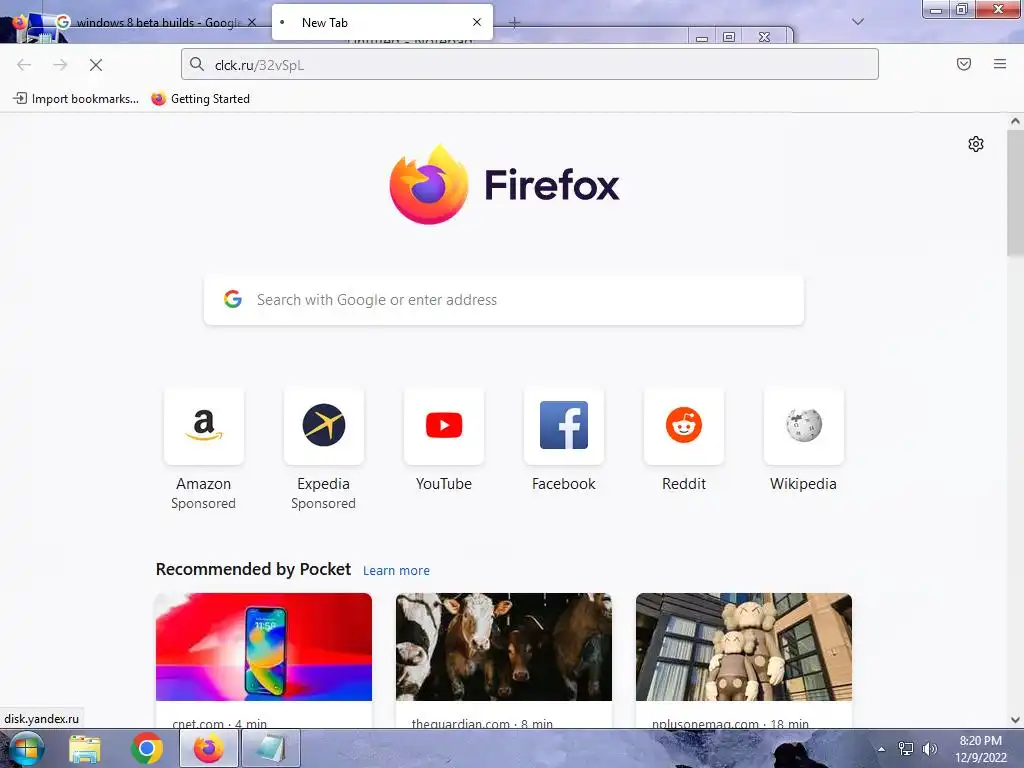Open the Firefox application menu (hamburger)
The width and height of the screenshot is (1024, 768).
[x=1000, y=64]
